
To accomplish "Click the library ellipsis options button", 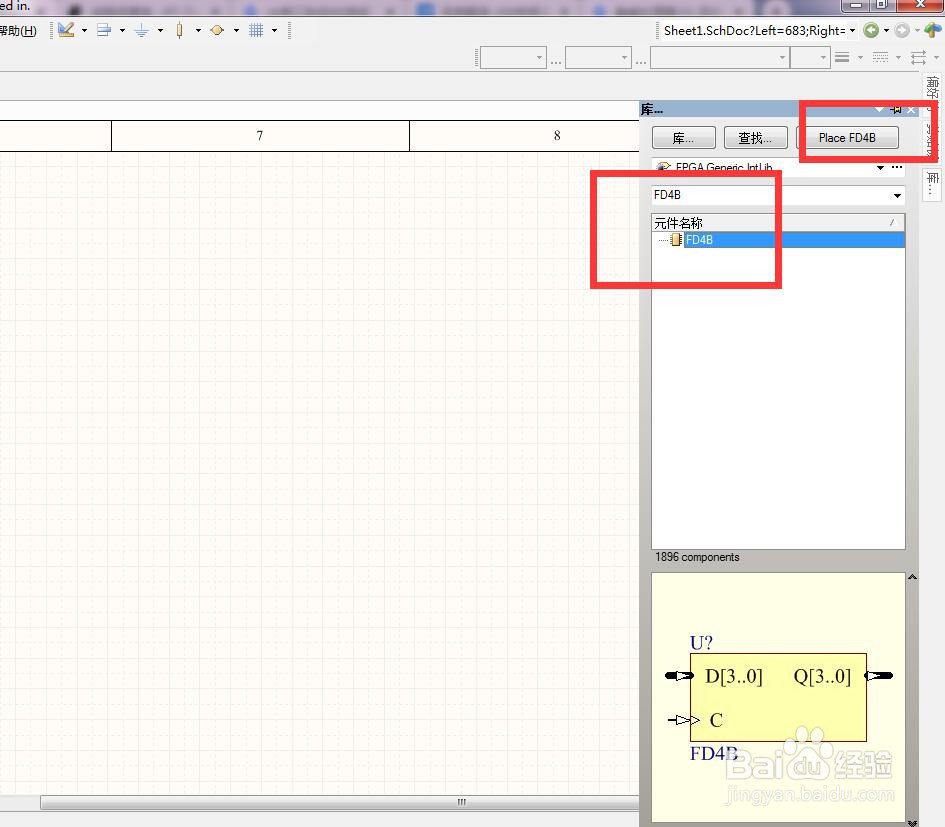I will (897, 167).
